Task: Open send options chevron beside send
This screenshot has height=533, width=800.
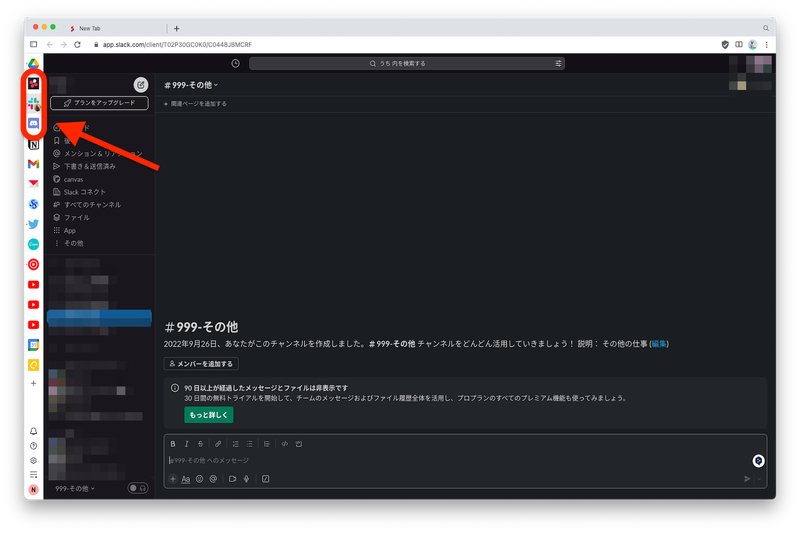Action: 759,479
